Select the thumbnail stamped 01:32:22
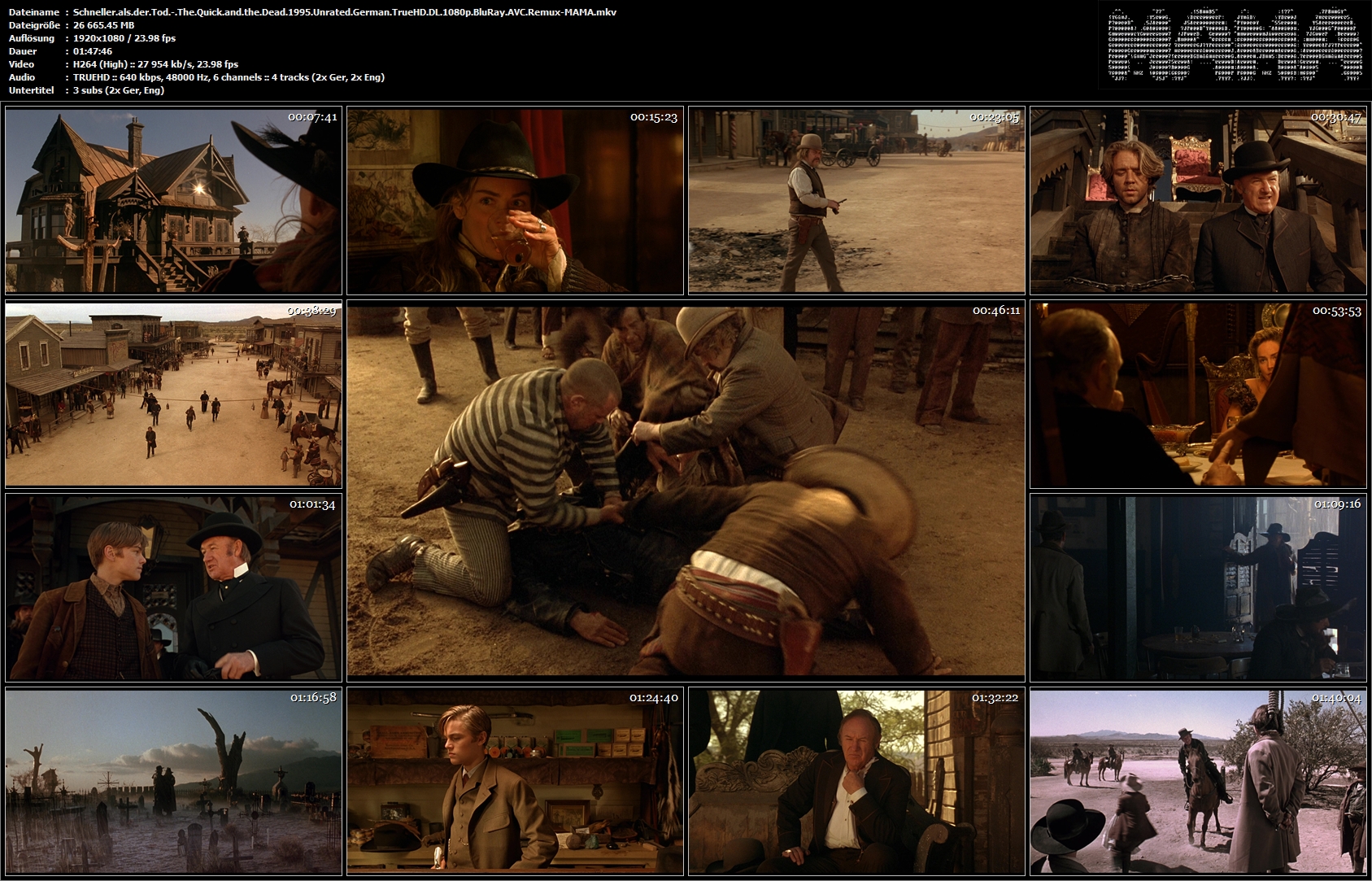The image size is (1372, 881). tap(856, 782)
